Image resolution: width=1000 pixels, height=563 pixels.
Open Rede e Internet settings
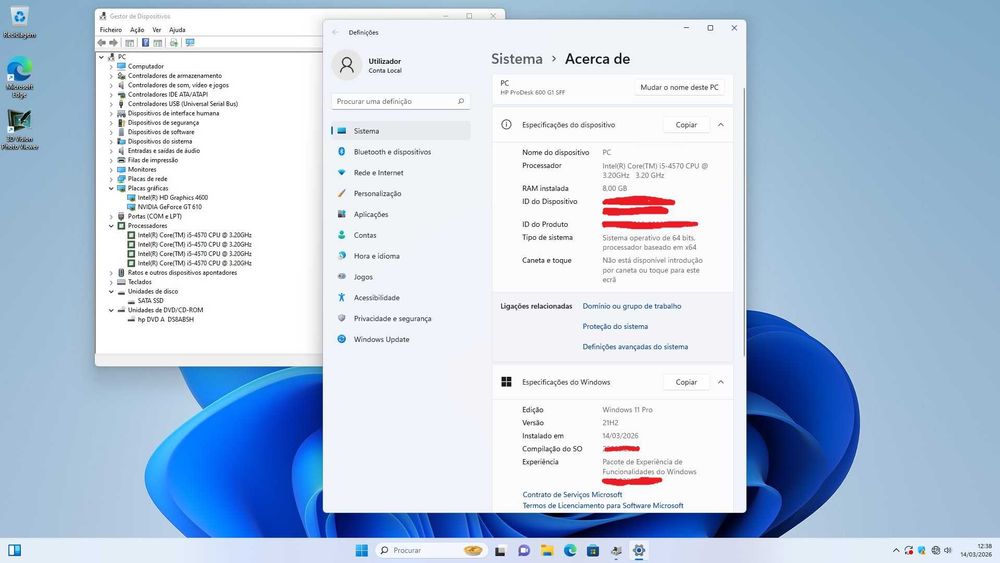(x=401, y=173)
